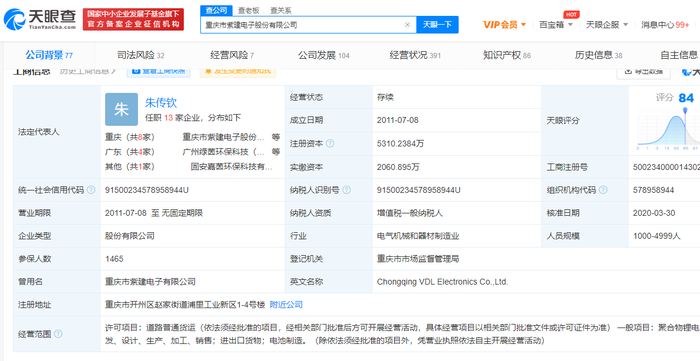Screen dimensions: 700x361
Task: Click the 朱 avatar thumbnail
Action: [121, 109]
